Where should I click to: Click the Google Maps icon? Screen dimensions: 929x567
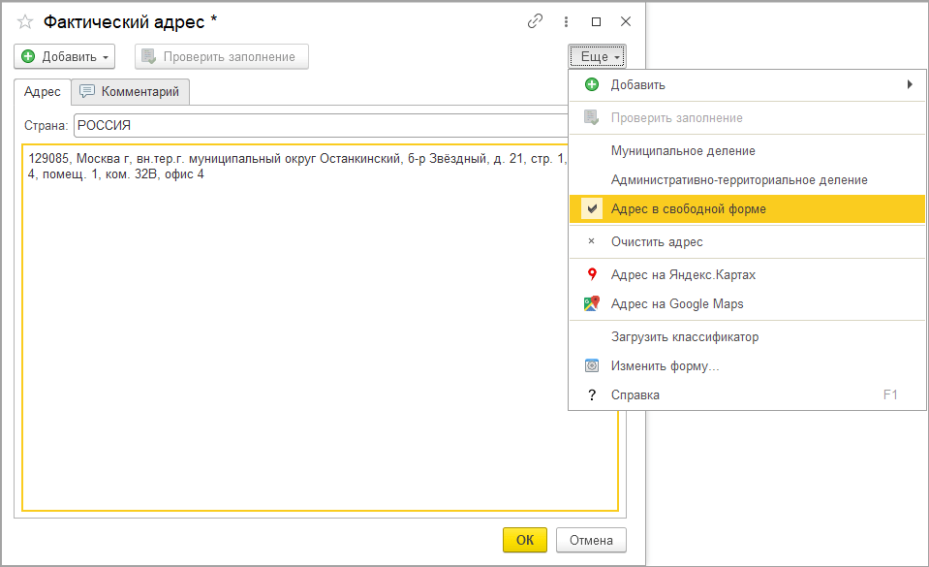tap(591, 303)
